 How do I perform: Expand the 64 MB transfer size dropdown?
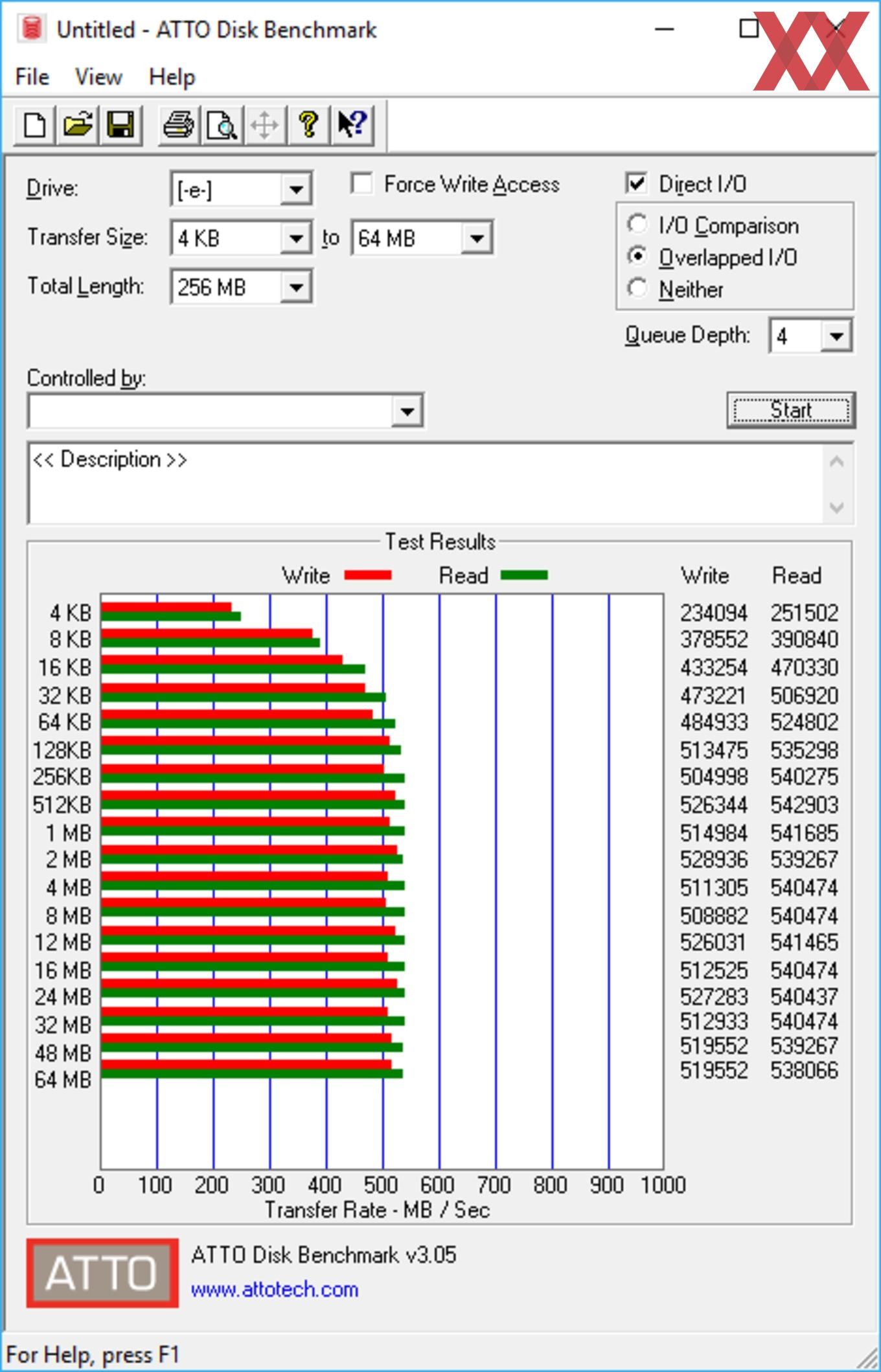[477, 238]
